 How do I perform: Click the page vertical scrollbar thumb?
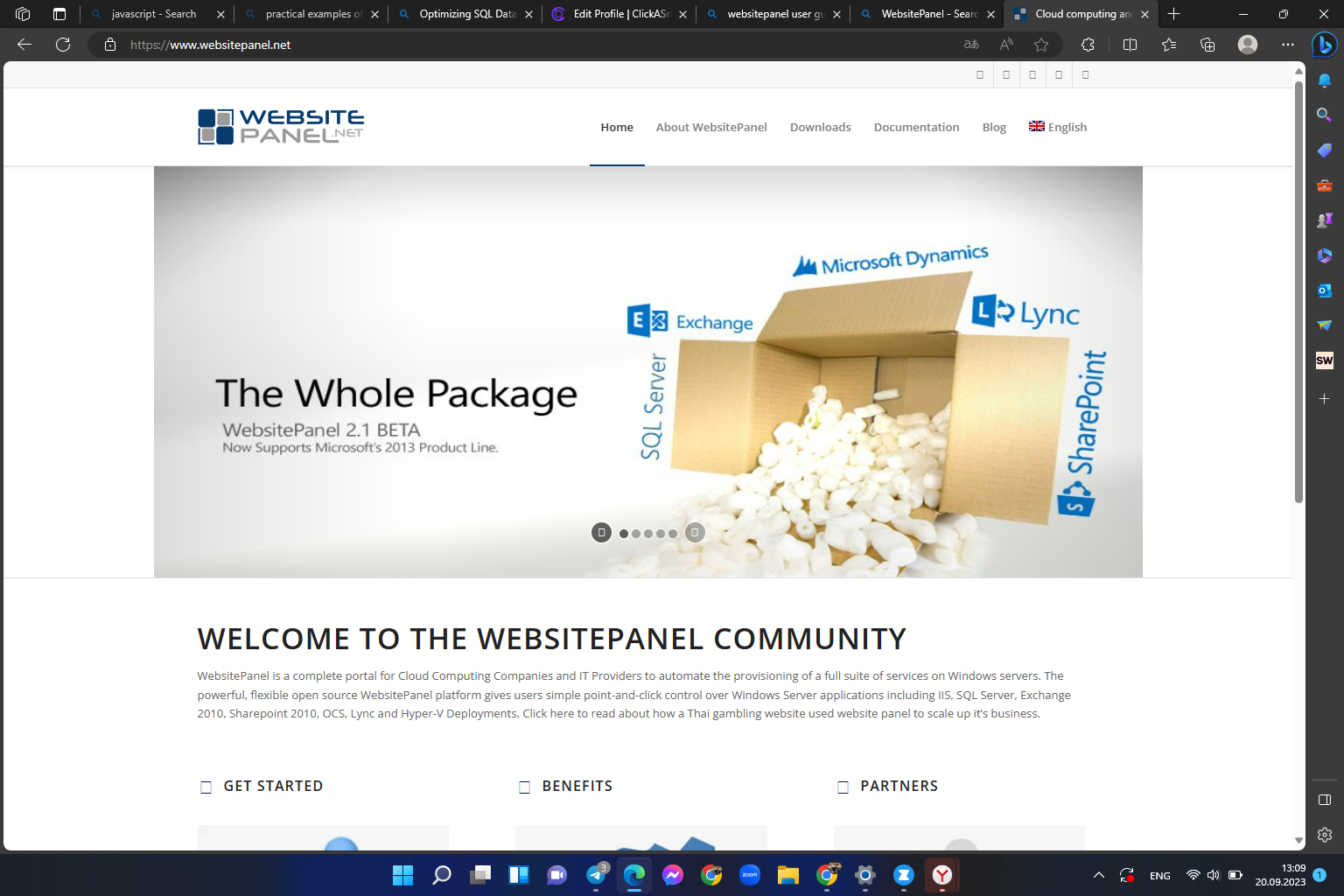1298,291
